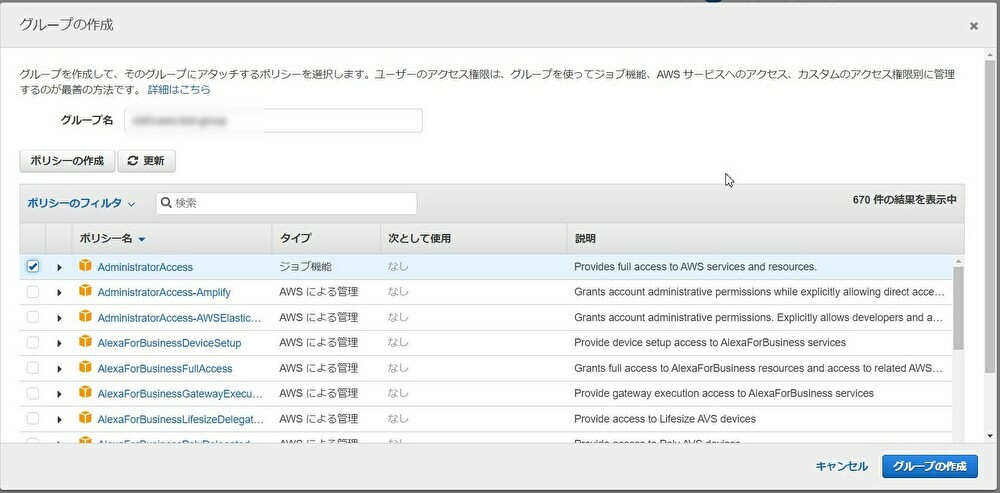Open the 詳細はこちら link
The height and width of the screenshot is (493, 1000).
point(179,90)
